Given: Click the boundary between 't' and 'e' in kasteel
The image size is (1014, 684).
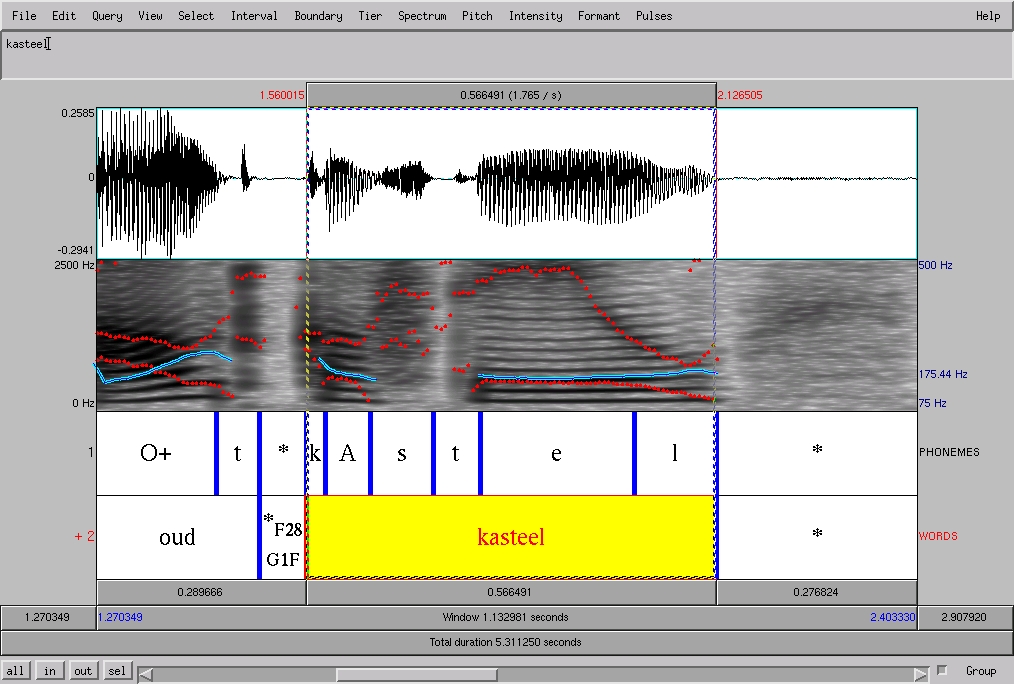Looking at the screenshot, I should click(480, 453).
